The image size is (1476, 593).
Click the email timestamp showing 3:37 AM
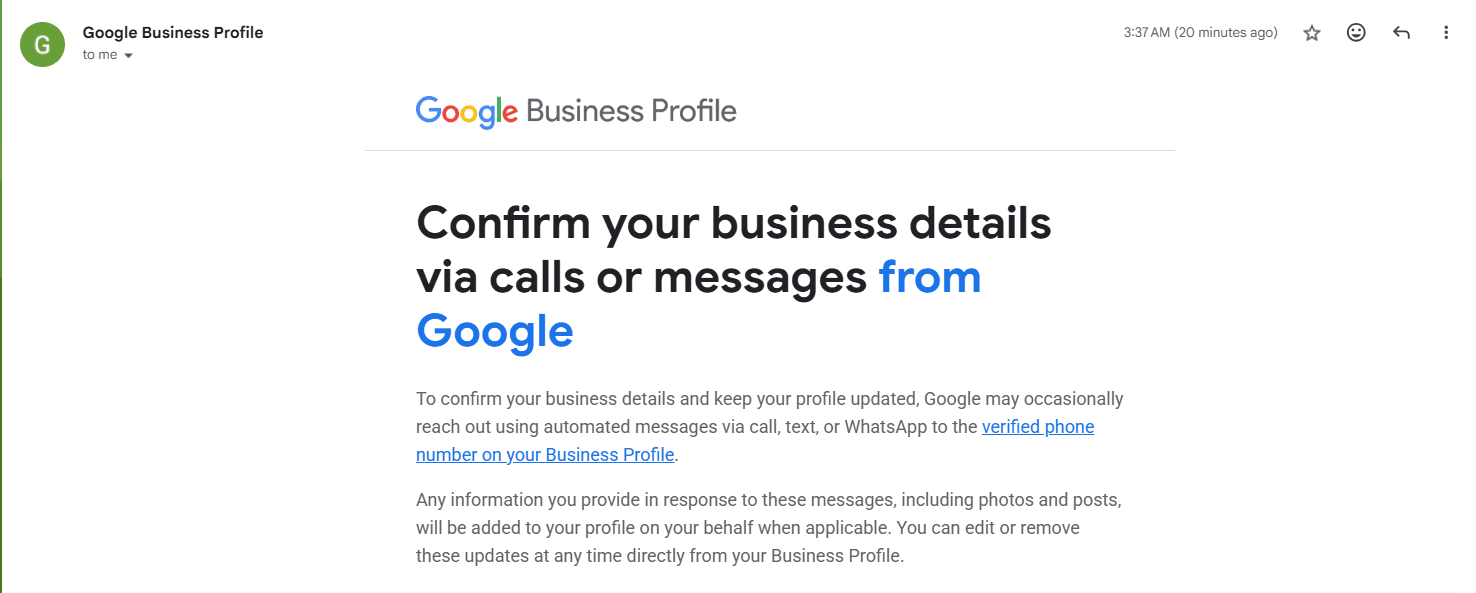click(1199, 32)
